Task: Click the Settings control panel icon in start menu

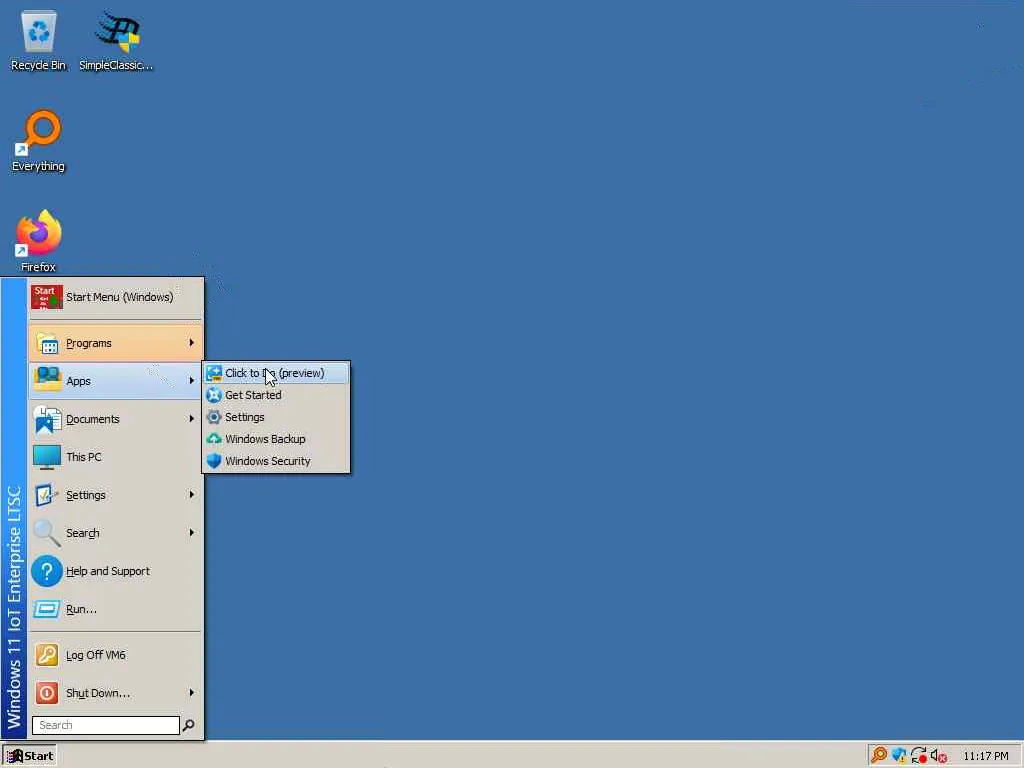Action: (46, 495)
